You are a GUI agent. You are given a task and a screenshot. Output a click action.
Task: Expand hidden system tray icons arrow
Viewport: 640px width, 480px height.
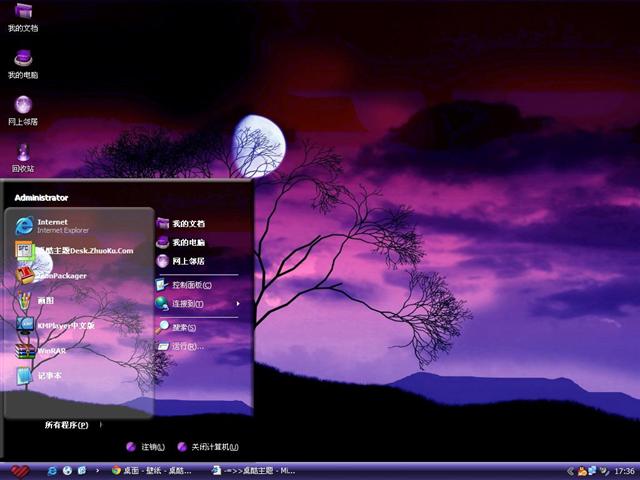tap(570, 470)
